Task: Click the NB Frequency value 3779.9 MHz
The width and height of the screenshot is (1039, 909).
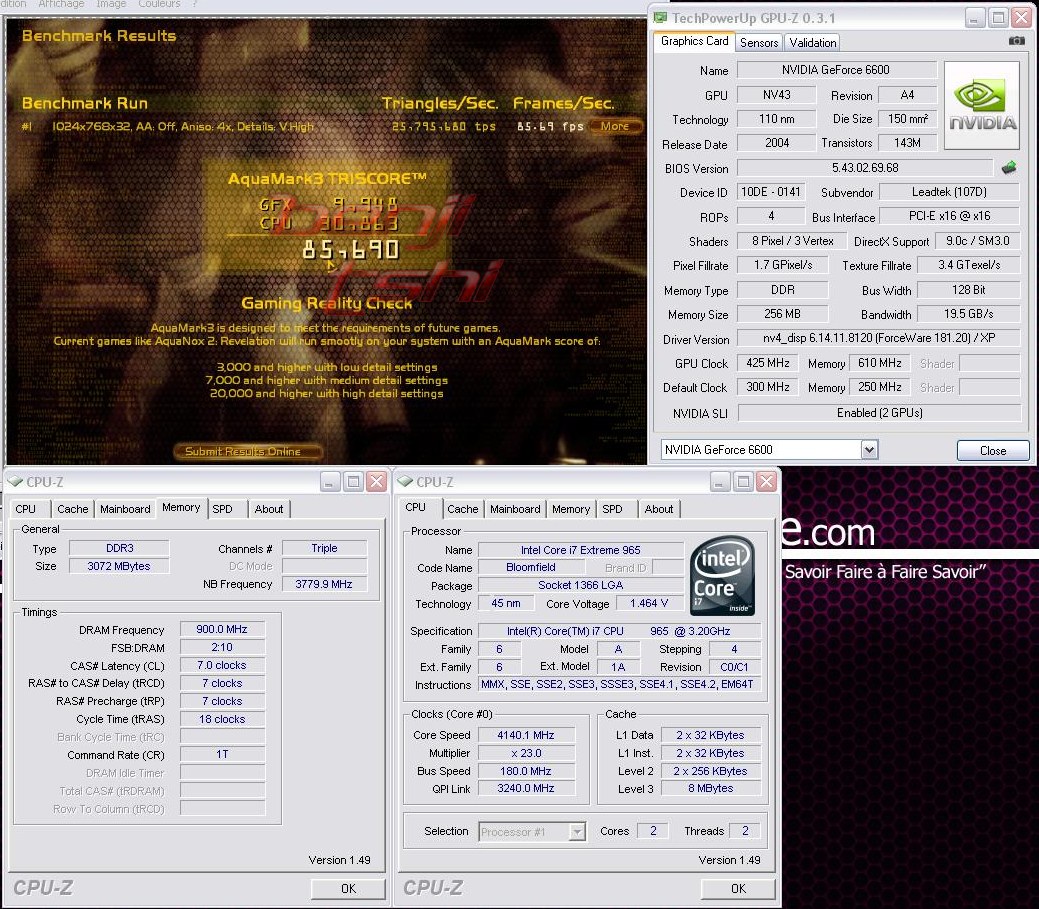Action: (x=324, y=584)
